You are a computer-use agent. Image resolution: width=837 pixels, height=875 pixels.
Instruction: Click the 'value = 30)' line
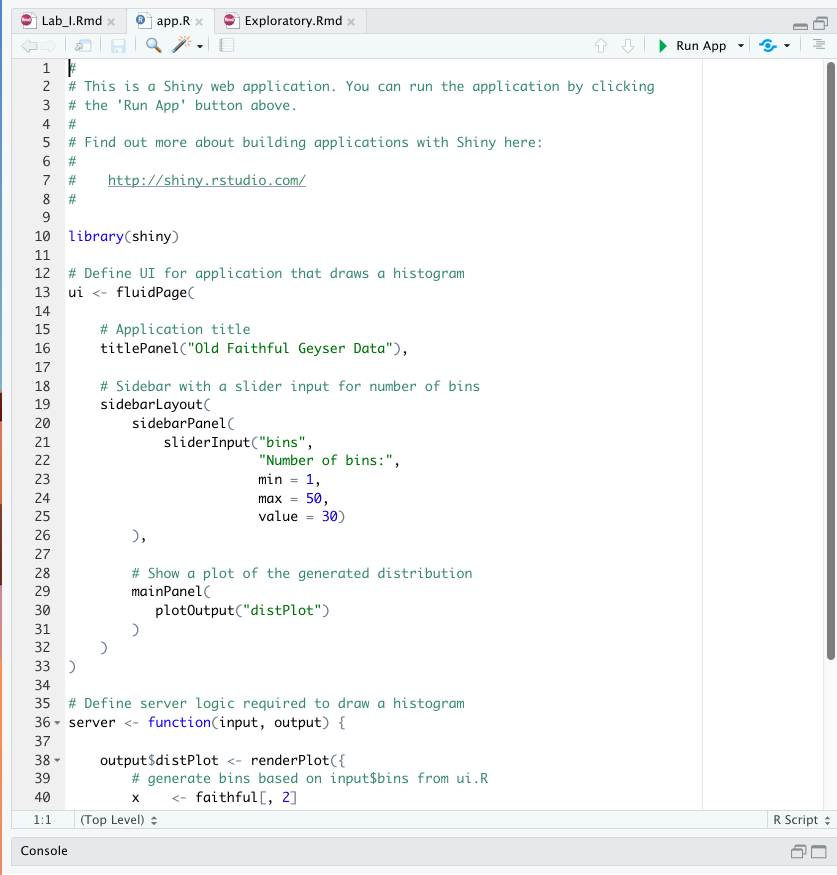pos(301,517)
